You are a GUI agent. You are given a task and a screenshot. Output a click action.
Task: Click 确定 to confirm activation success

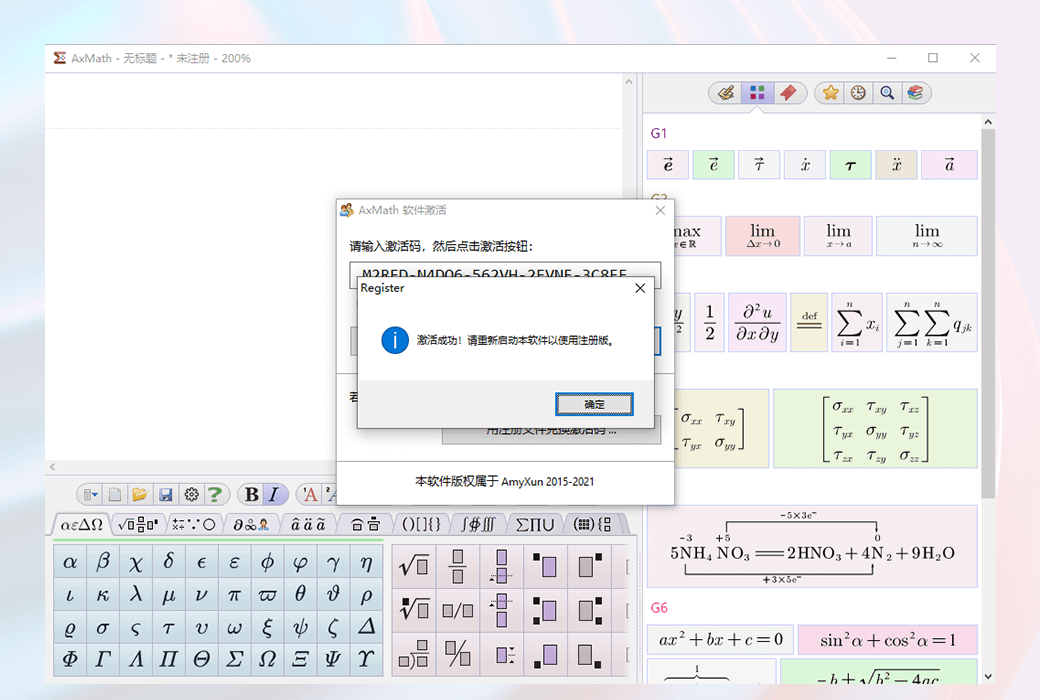pos(594,404)
